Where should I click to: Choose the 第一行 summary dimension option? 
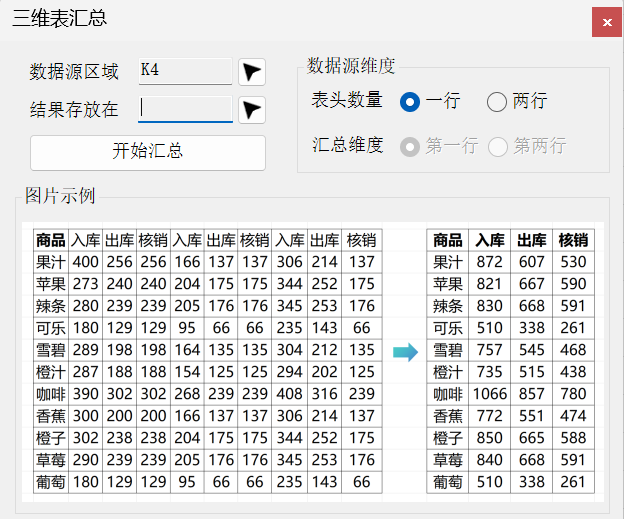pyautogui.click(x=410, y=147)
